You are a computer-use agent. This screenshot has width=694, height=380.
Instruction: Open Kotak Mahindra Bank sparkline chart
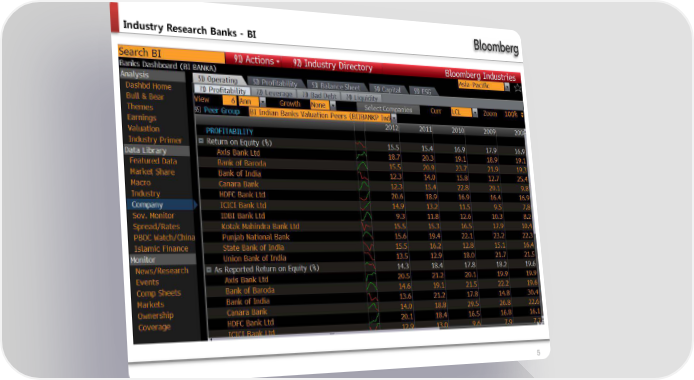tap(367, 227)
